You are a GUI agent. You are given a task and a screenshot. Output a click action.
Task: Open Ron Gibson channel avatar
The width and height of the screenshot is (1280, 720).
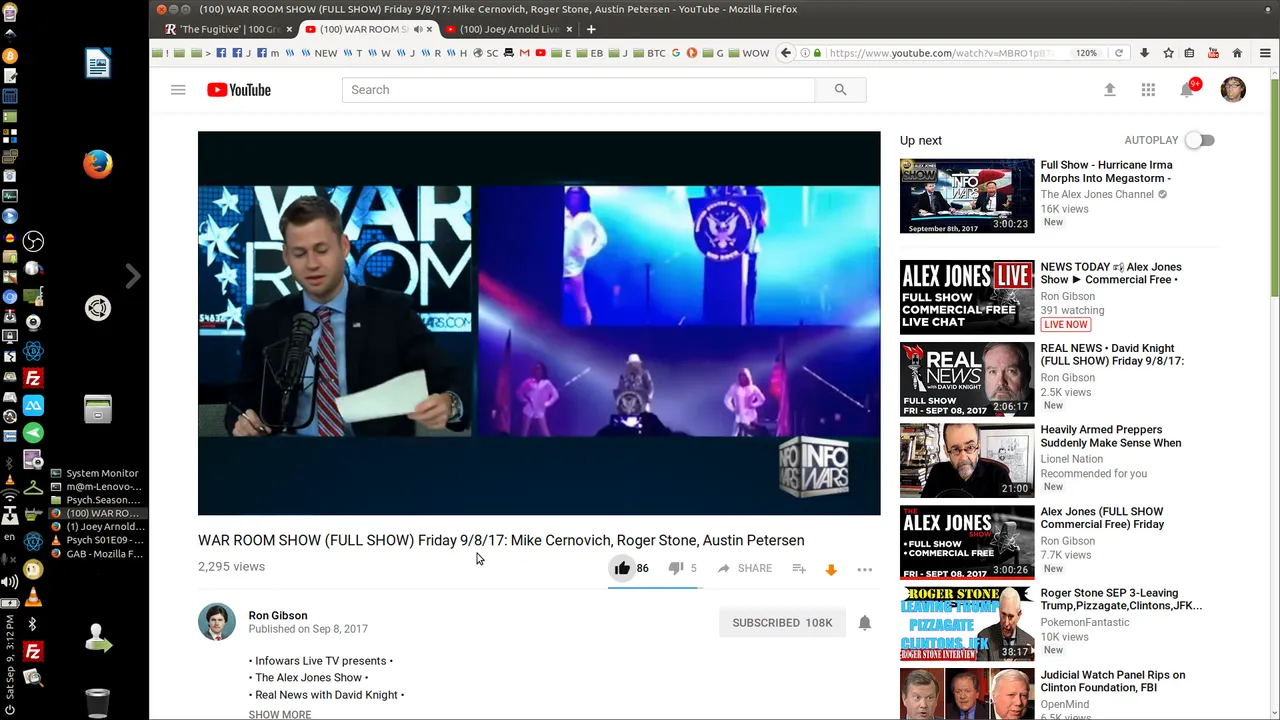tap(217, 622)
